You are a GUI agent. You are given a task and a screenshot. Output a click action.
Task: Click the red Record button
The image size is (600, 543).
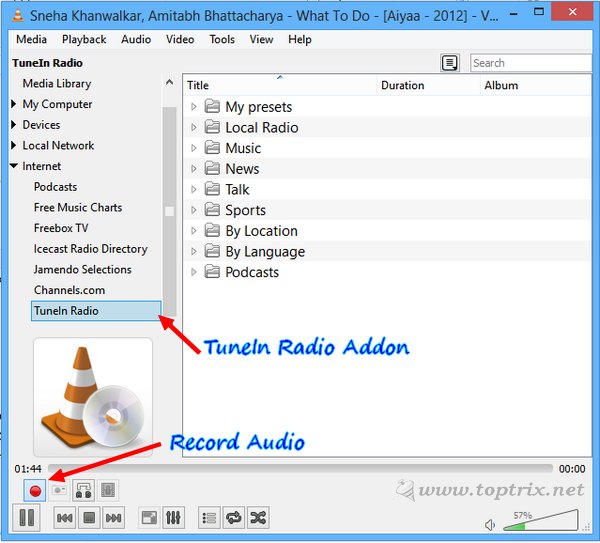click(x=35, y=490)
